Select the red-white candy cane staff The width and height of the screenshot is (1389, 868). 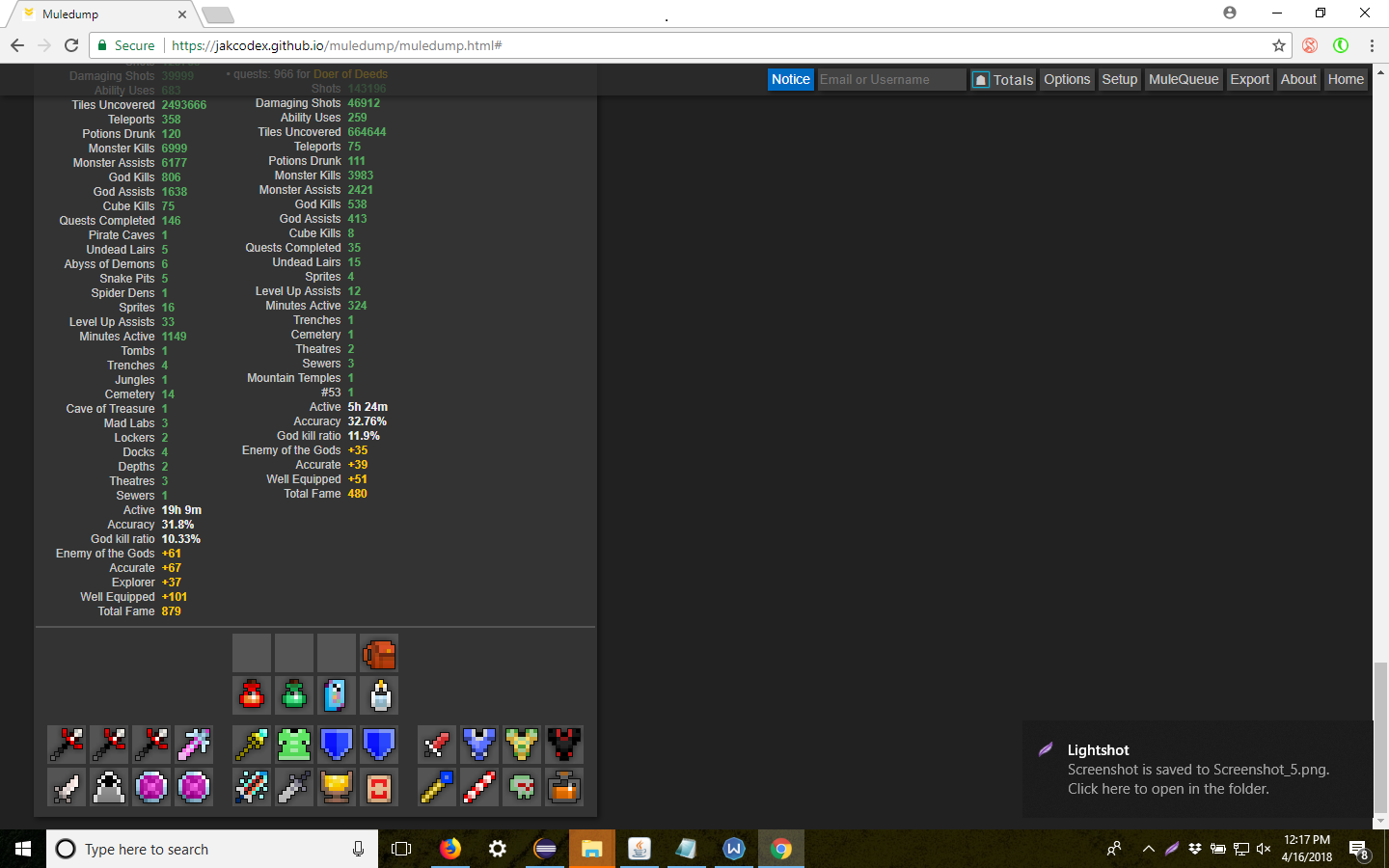tap(479, 787)
